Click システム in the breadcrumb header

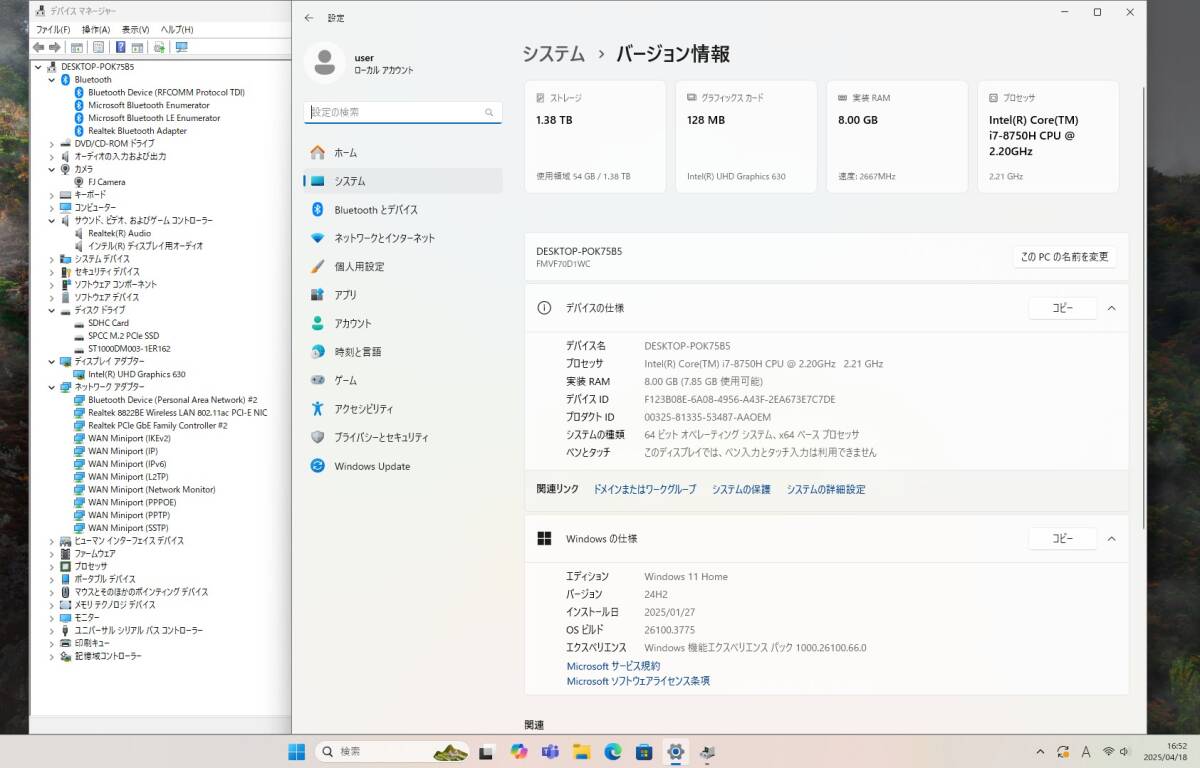[554, 54]
